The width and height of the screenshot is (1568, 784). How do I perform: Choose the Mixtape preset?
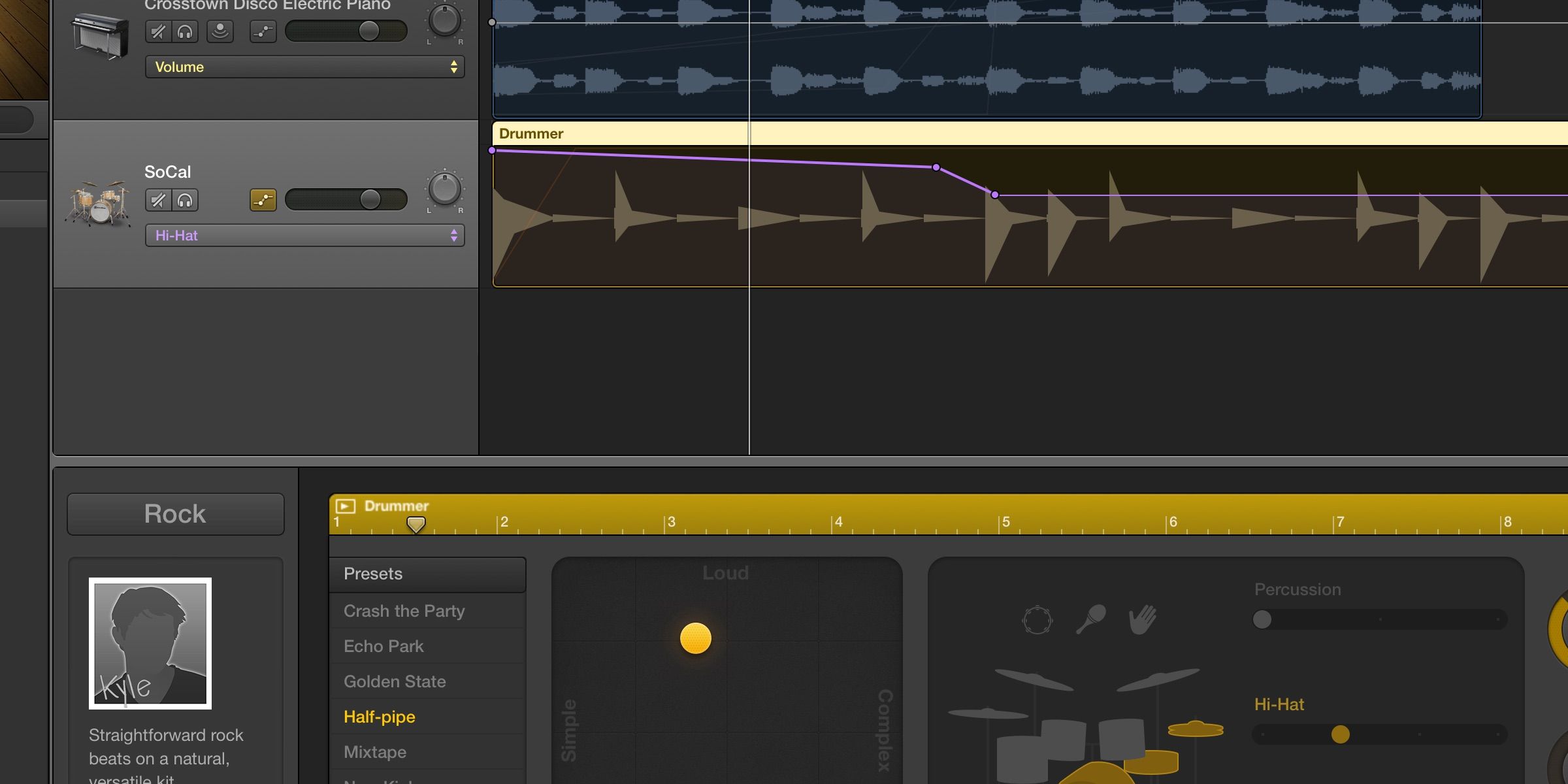click(x=427, y=752)
